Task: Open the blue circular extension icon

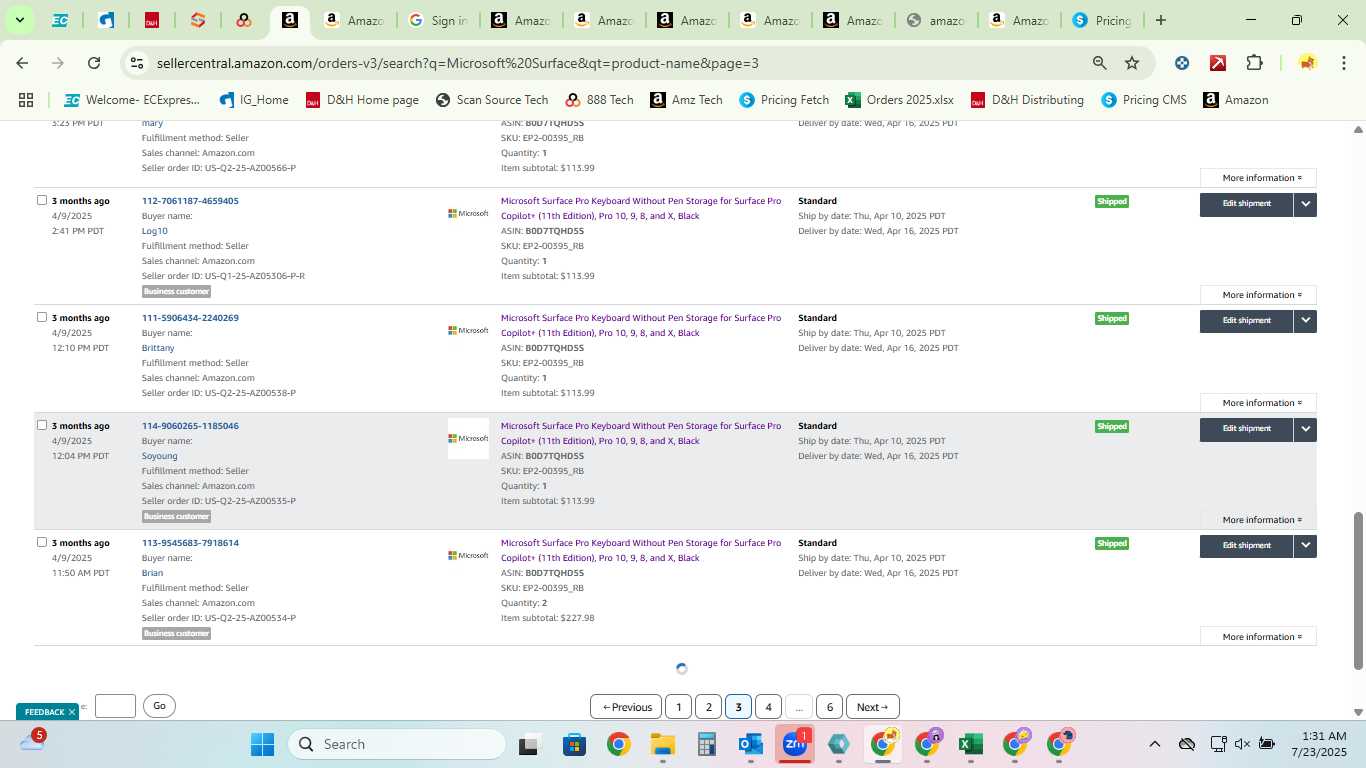Action: click(1182, 63)
